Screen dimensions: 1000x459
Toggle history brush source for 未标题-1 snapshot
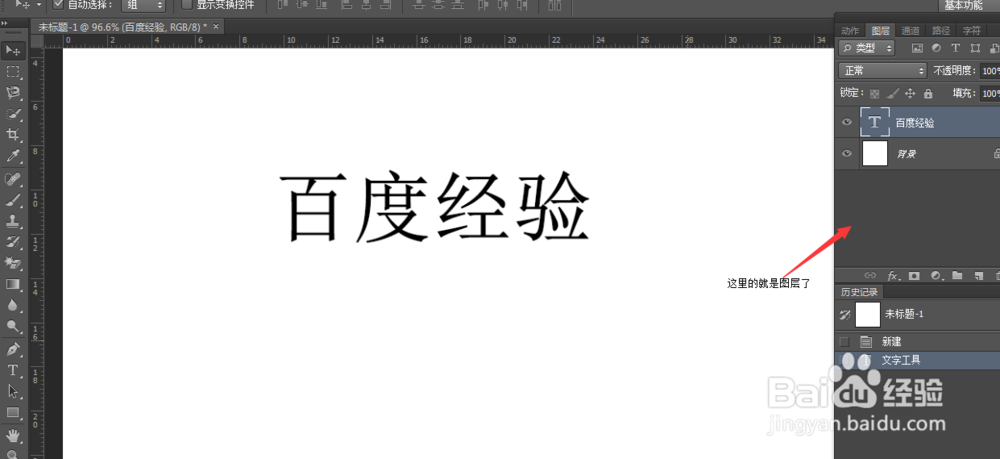click(x=845, y=314)
